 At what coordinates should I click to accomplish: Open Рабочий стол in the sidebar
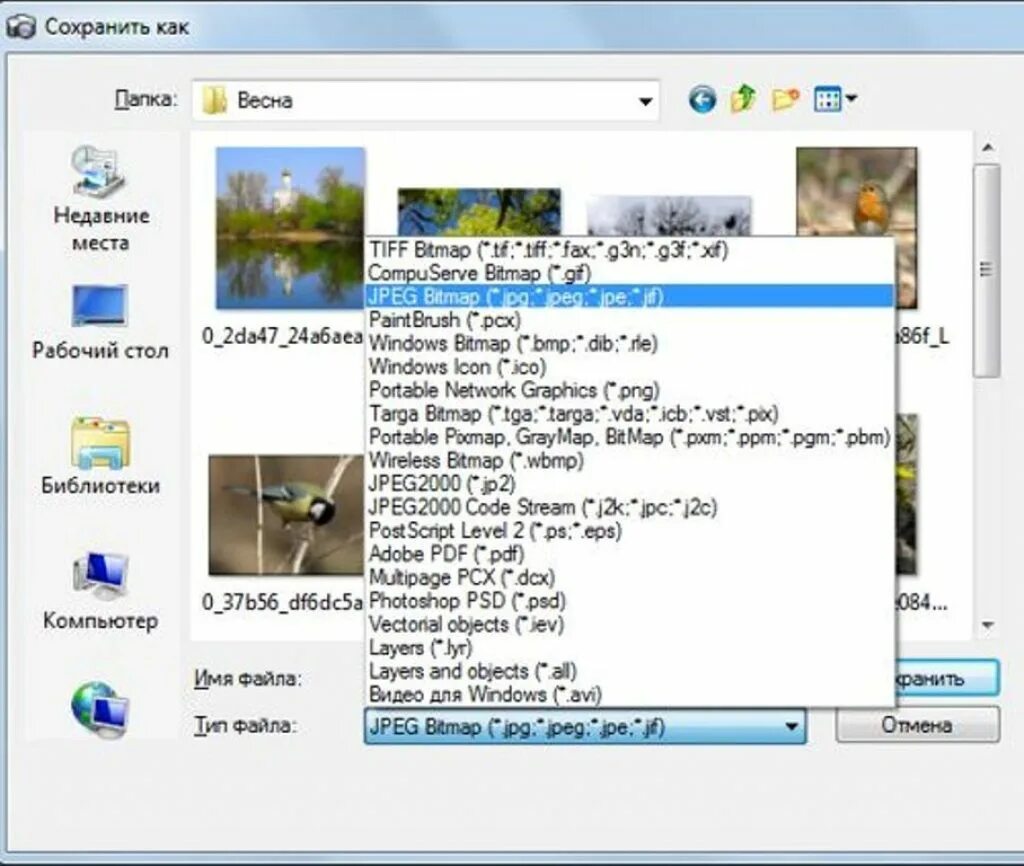point(100,322)
